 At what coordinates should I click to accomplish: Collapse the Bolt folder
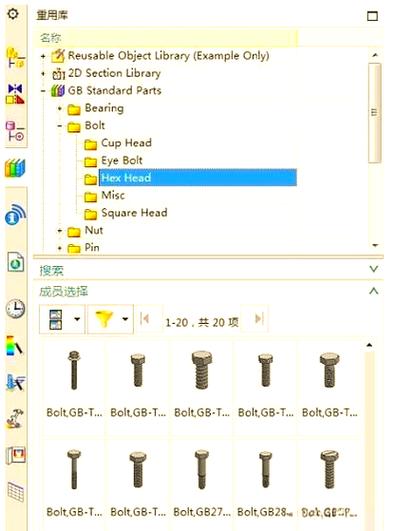(x=60, y=126)
